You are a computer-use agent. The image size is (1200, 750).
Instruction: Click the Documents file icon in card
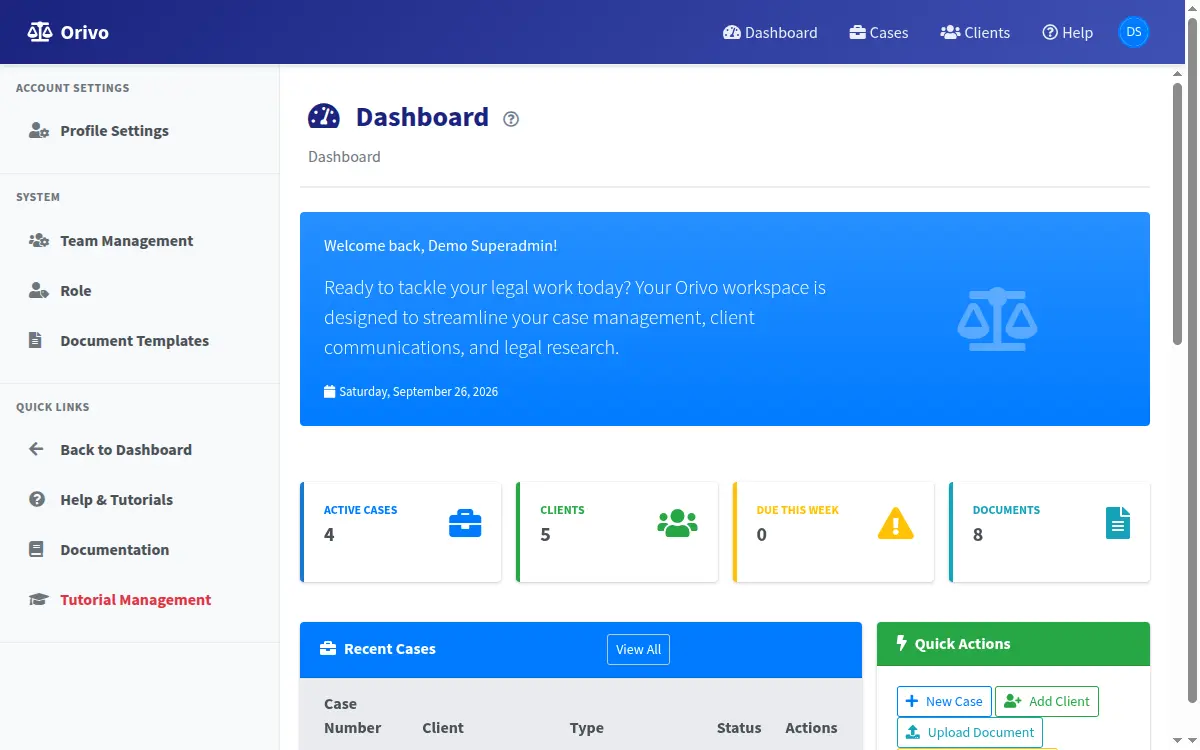click(x=1118, y=523)
